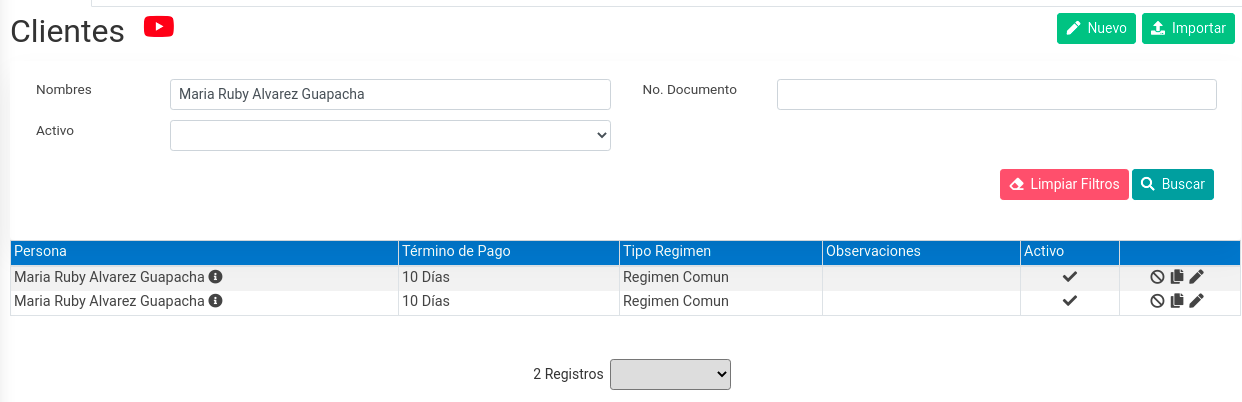Click the Nuevo button
Screen dimensions: 1242x402
click(x=1097, y=28)
